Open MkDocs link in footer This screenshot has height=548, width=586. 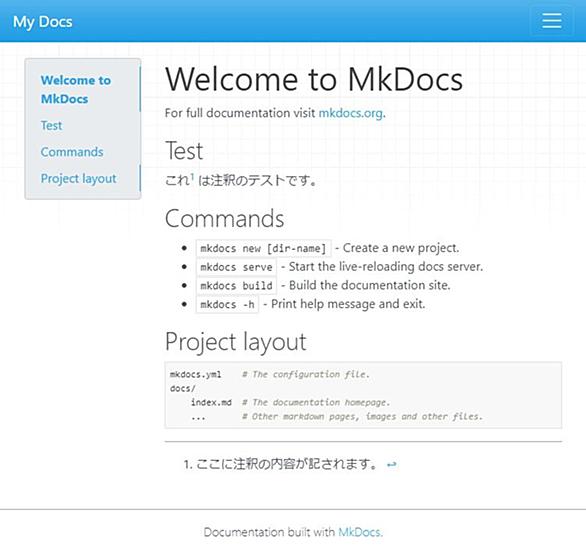(359, 532)
